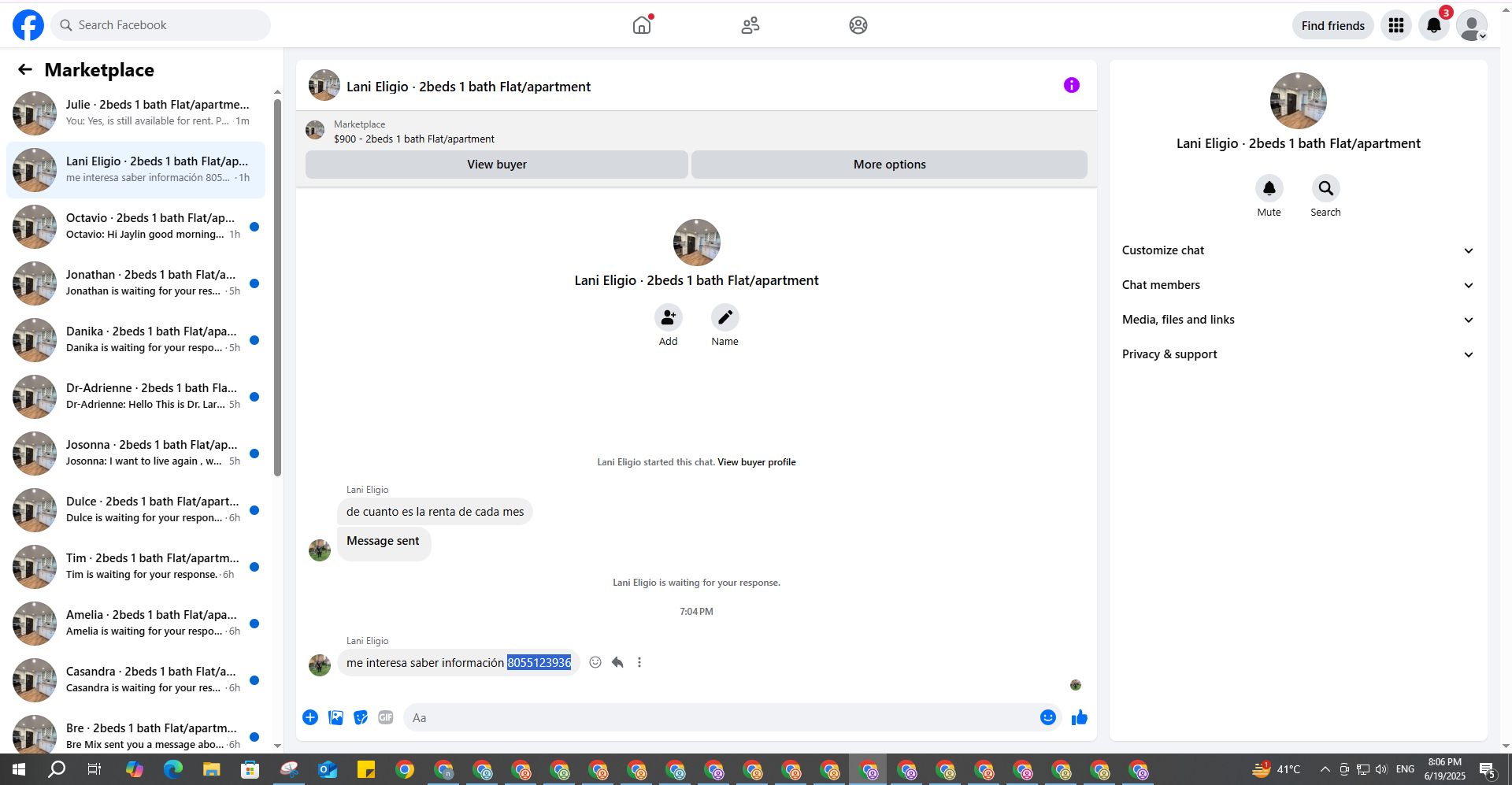
Task: Open Amelia's conversation
Action: click(136, 624)
